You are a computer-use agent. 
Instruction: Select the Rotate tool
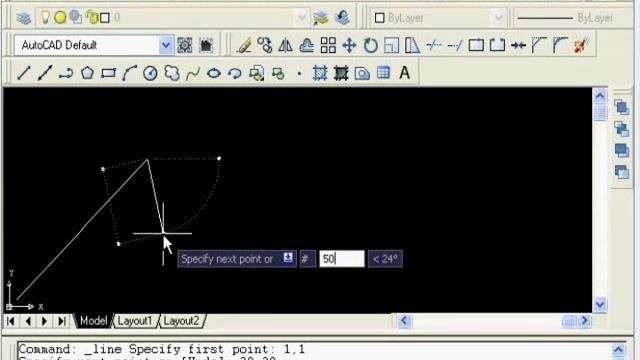click(371, 45)
